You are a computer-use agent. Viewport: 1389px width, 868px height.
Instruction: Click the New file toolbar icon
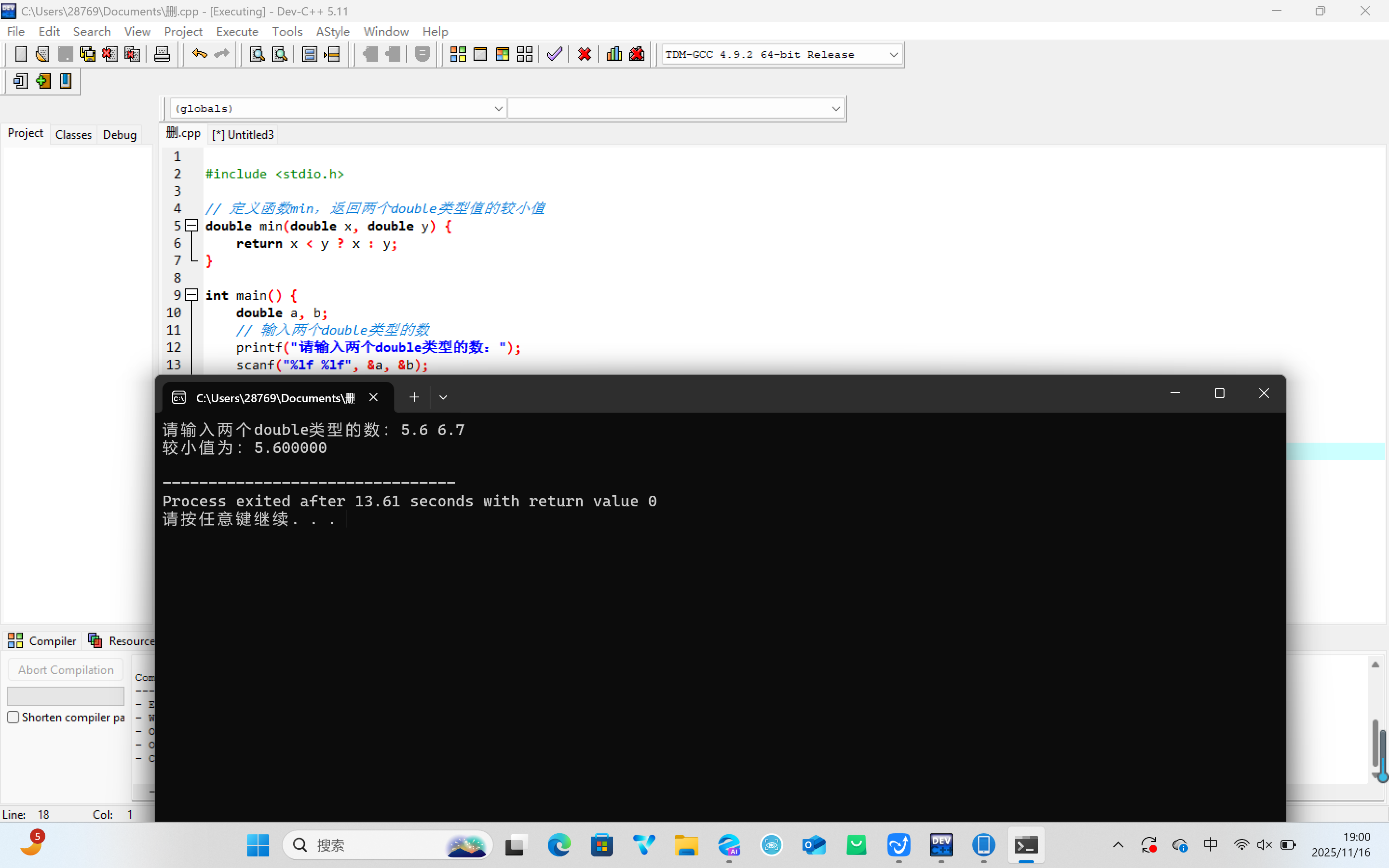click(x=21, y=54)
